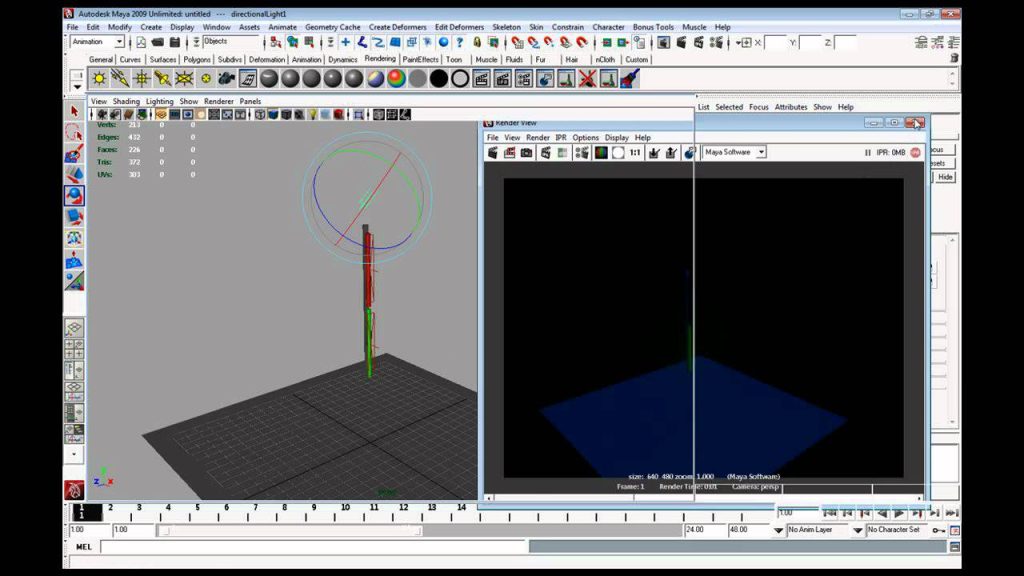Open Attributes menu in attribute editor

pos(791,107)
